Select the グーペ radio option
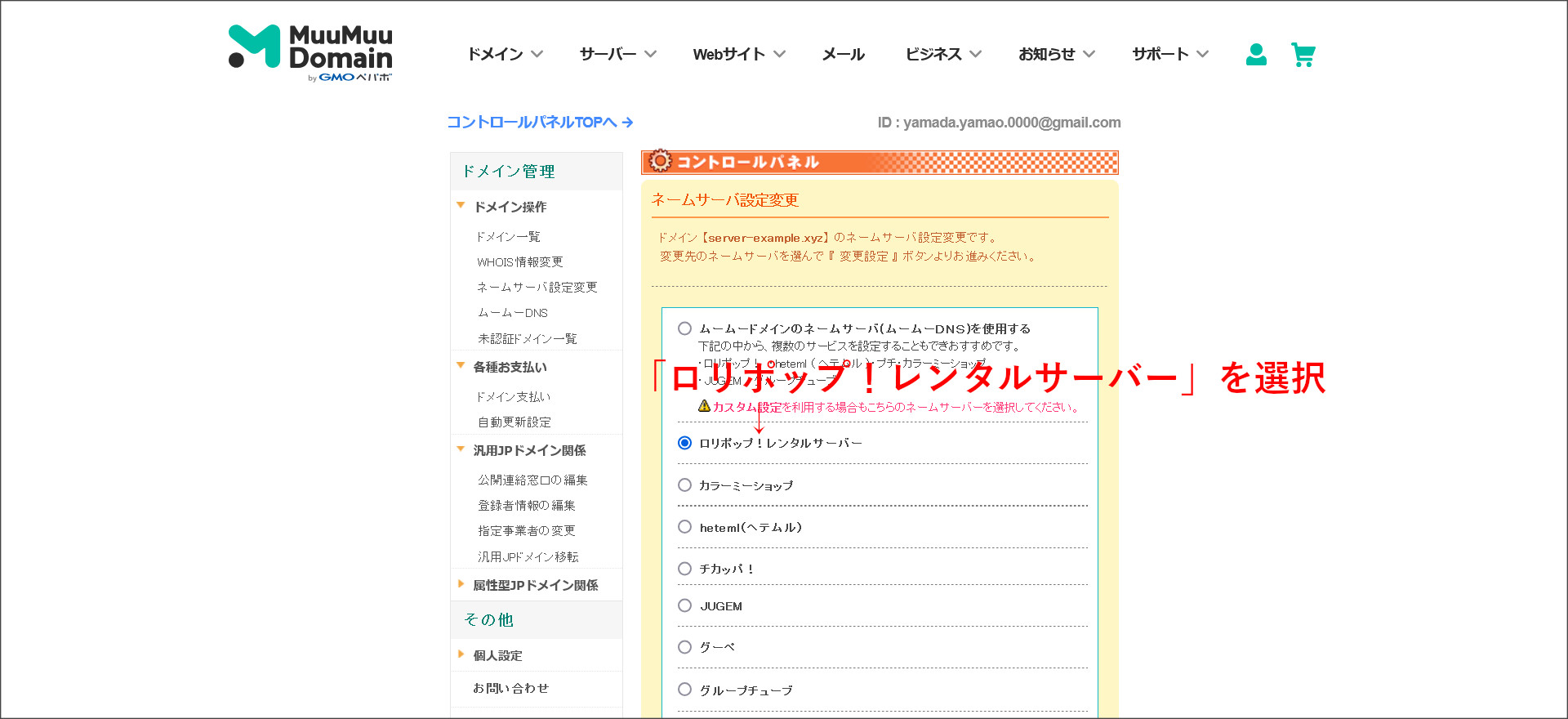 tap(684, 647)
